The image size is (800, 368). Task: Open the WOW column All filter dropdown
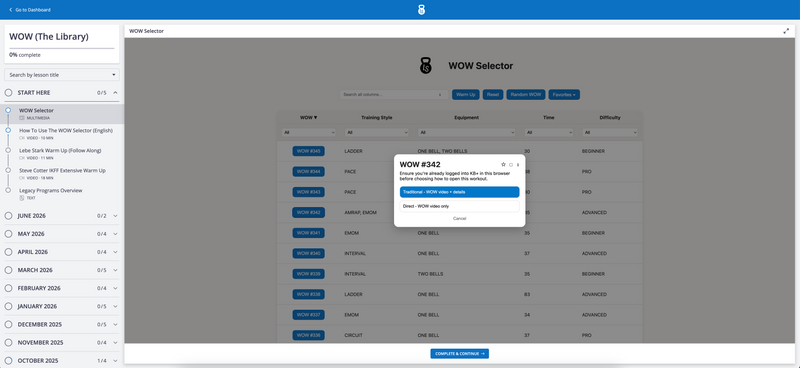[x=308, y=132]
